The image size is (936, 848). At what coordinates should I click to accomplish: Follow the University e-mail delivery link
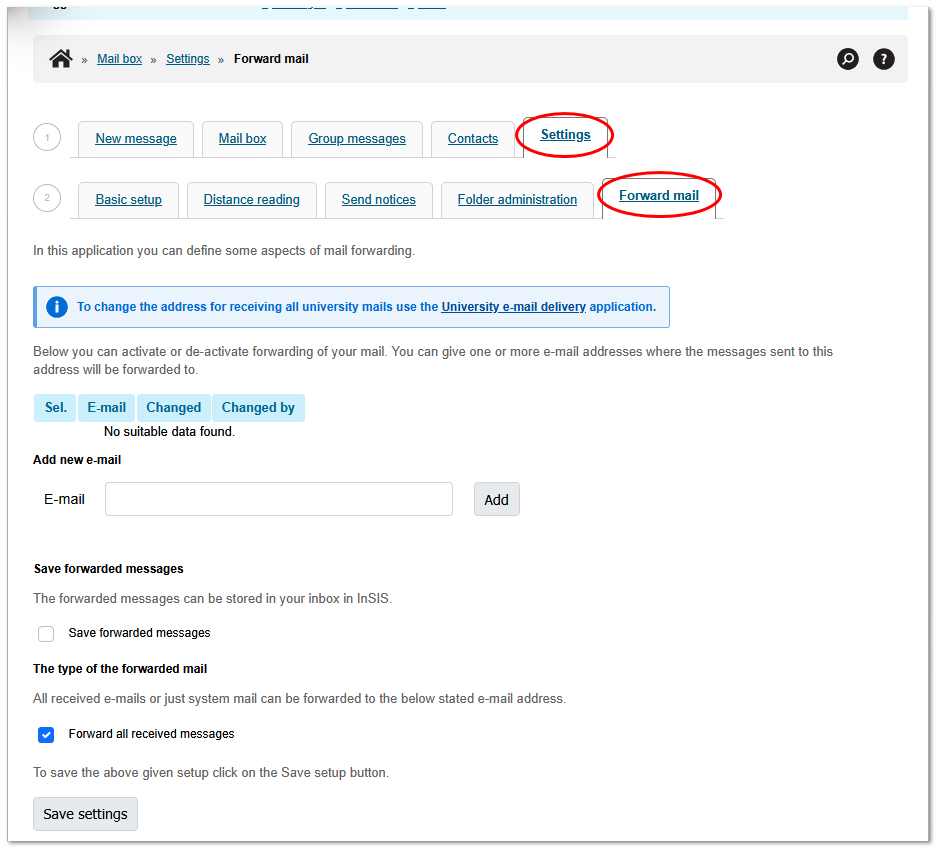click(x=513, y=307)
